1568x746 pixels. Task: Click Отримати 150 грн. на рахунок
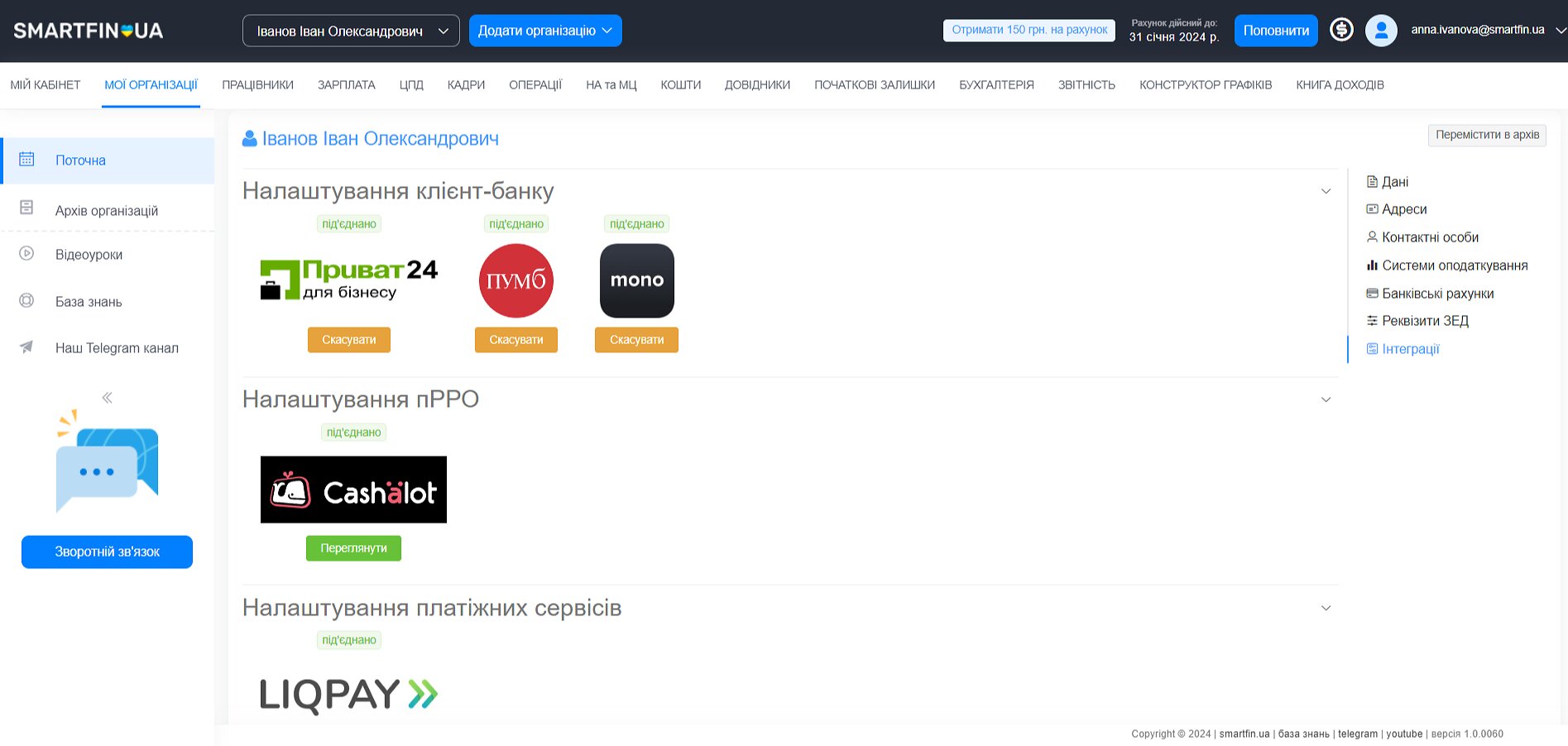tap(1029, 30)
